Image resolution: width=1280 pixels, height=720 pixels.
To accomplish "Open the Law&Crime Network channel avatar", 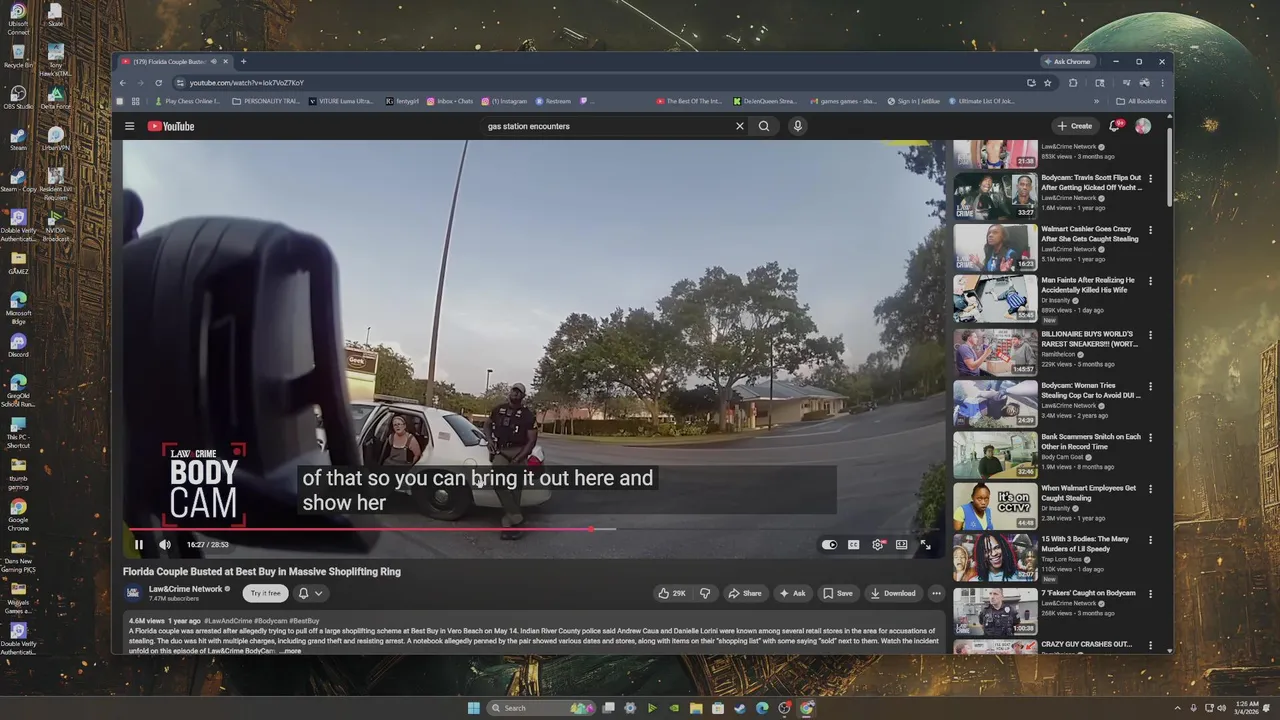I will click(x=133, y=593).
